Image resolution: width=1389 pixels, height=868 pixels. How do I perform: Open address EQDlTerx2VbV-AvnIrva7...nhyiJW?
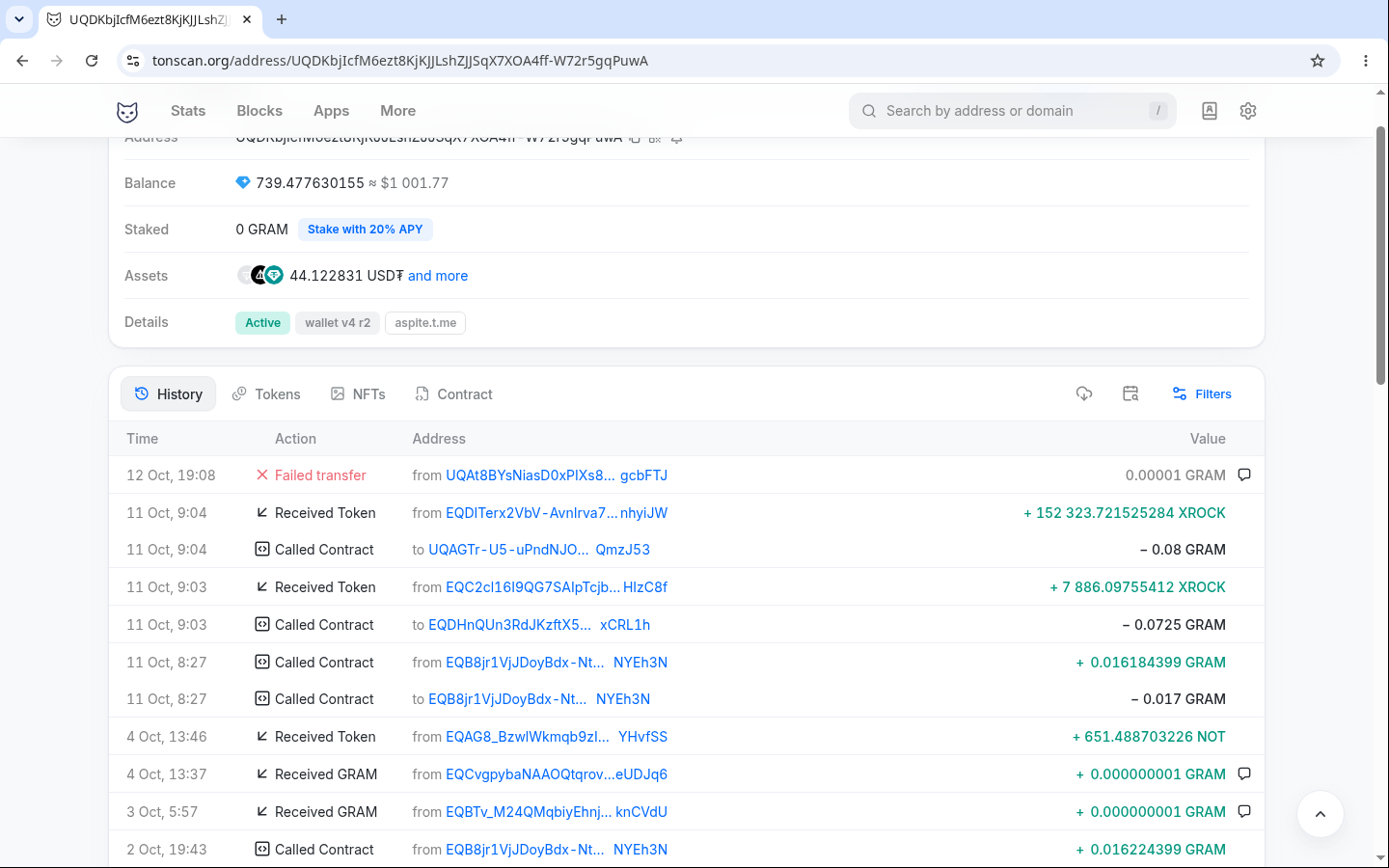pyautogui.click(x=557, y=512)
